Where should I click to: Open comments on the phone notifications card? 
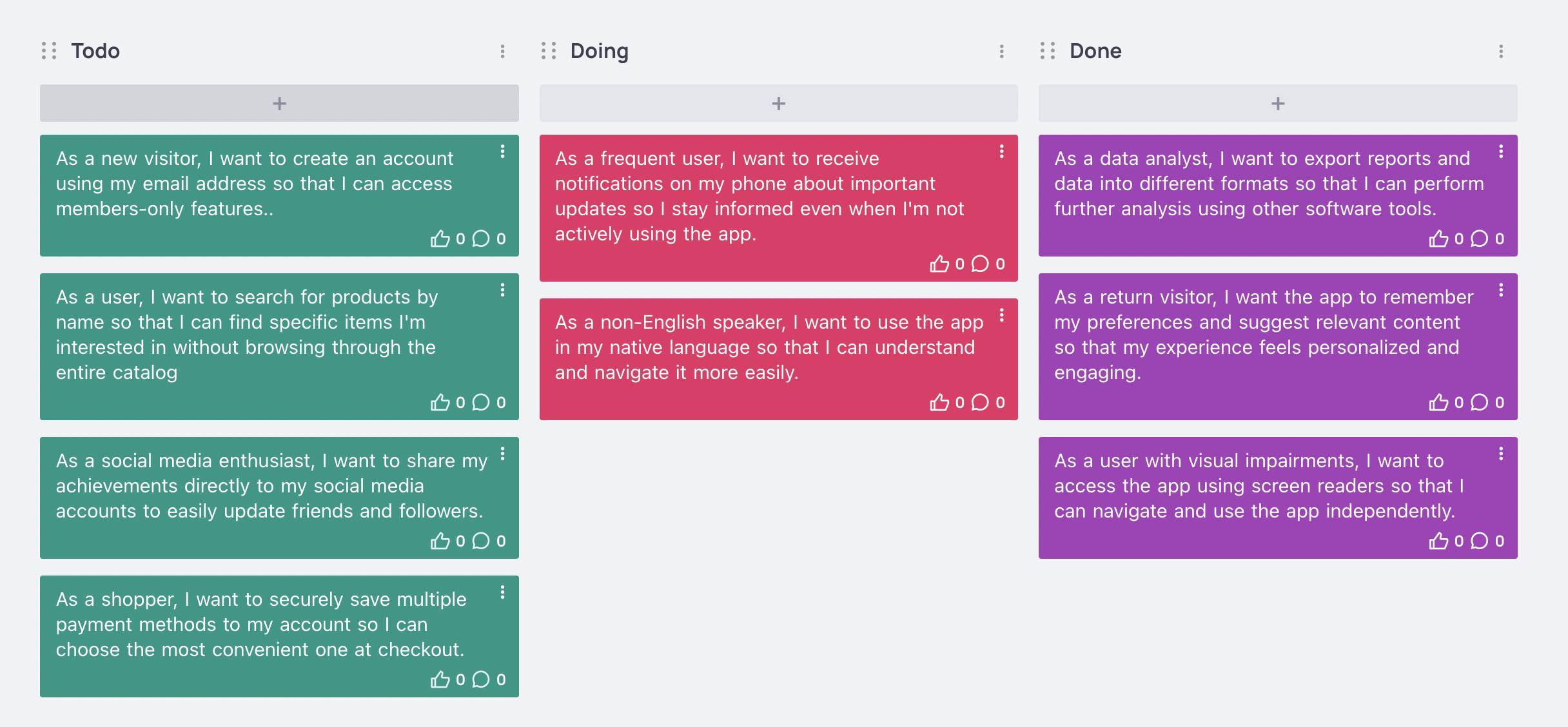981,264
